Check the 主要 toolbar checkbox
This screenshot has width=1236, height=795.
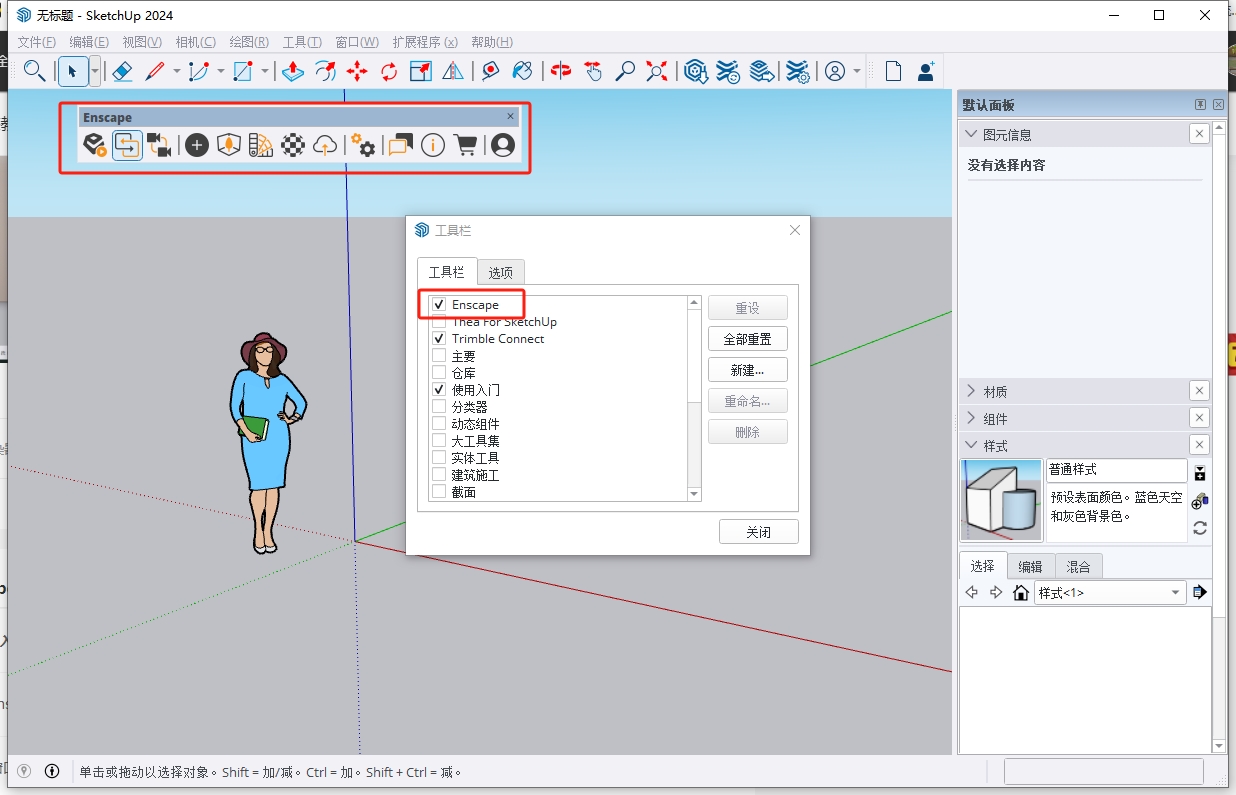coord(439,356)
